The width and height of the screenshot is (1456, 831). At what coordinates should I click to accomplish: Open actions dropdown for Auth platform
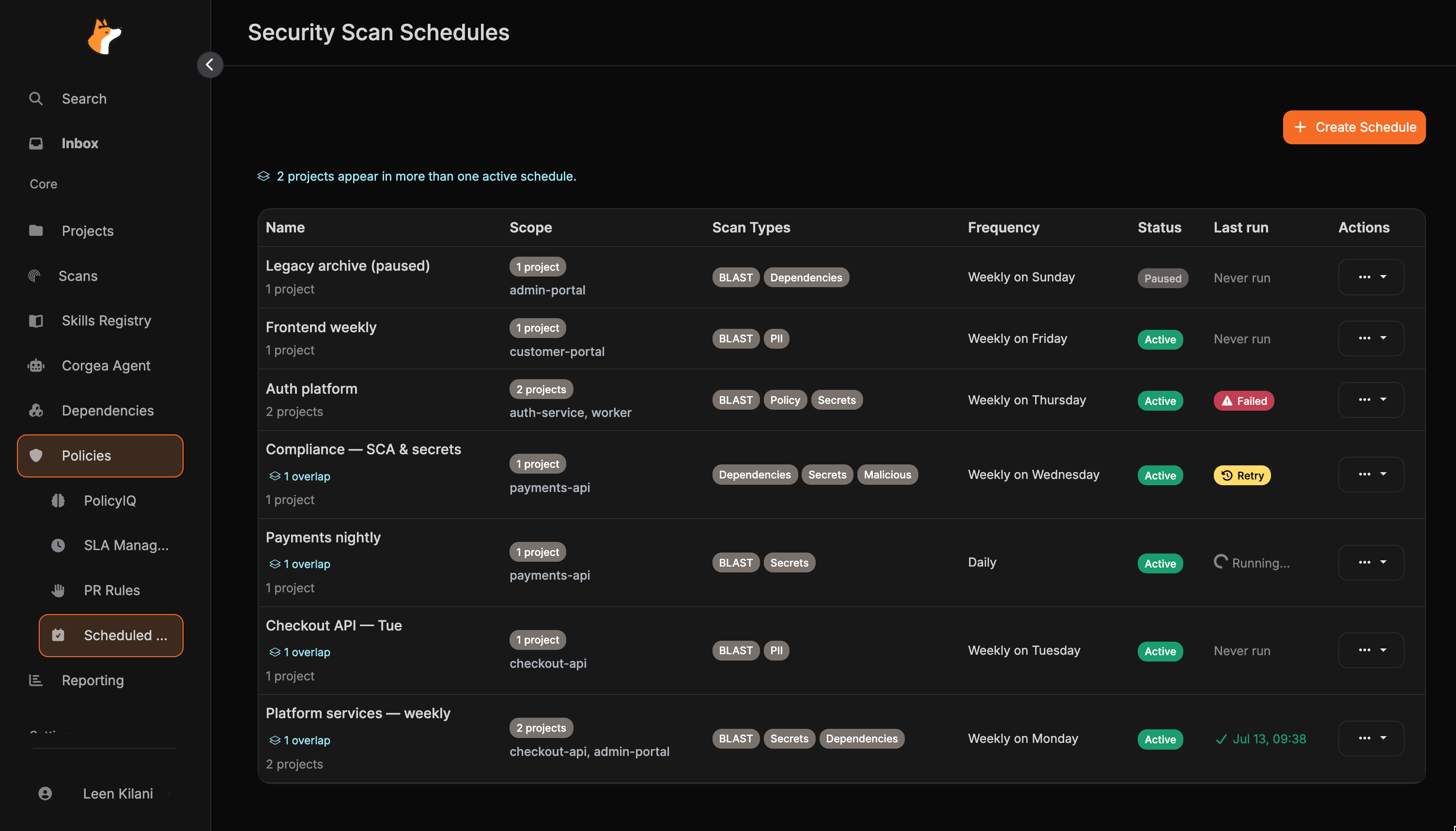[x=1371, y=400]
